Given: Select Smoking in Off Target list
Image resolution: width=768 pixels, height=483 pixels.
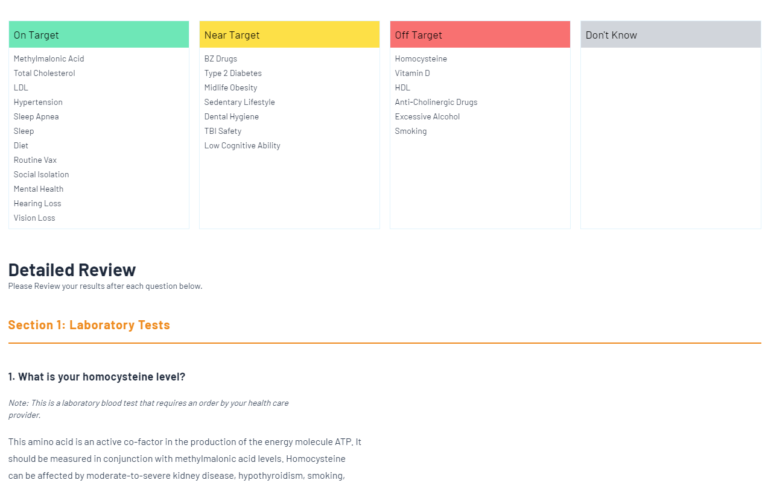Looking at the screenshot, I should (x=411, y=131).
